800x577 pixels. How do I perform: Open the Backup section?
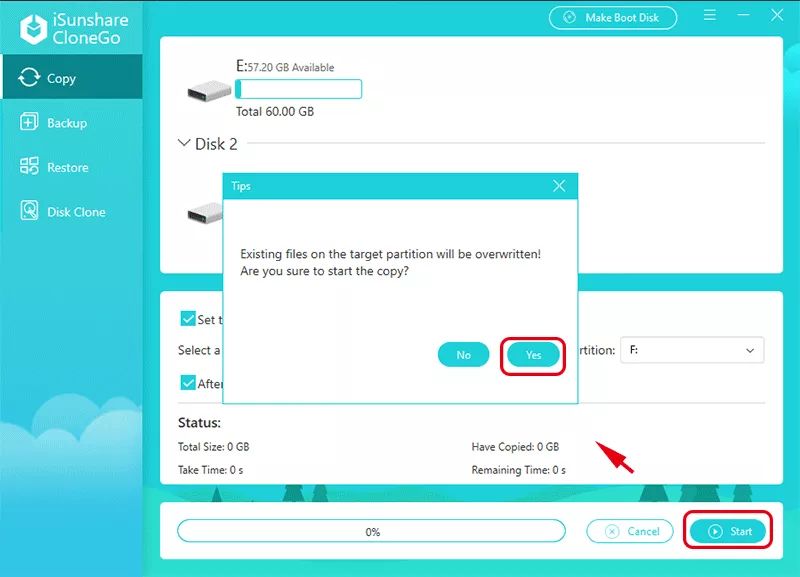[x=70, y=122]
